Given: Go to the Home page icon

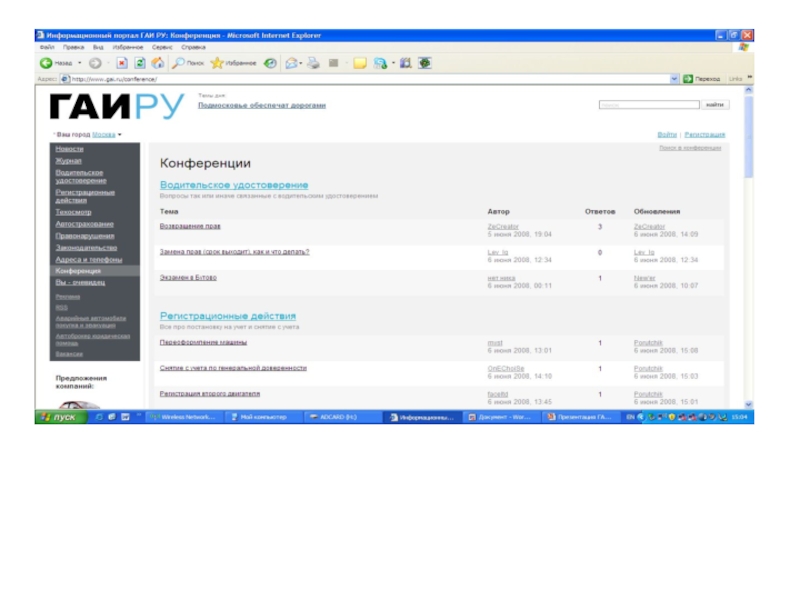Looking at the screenshot, I should pyautogui.click(x=158, y=63).
